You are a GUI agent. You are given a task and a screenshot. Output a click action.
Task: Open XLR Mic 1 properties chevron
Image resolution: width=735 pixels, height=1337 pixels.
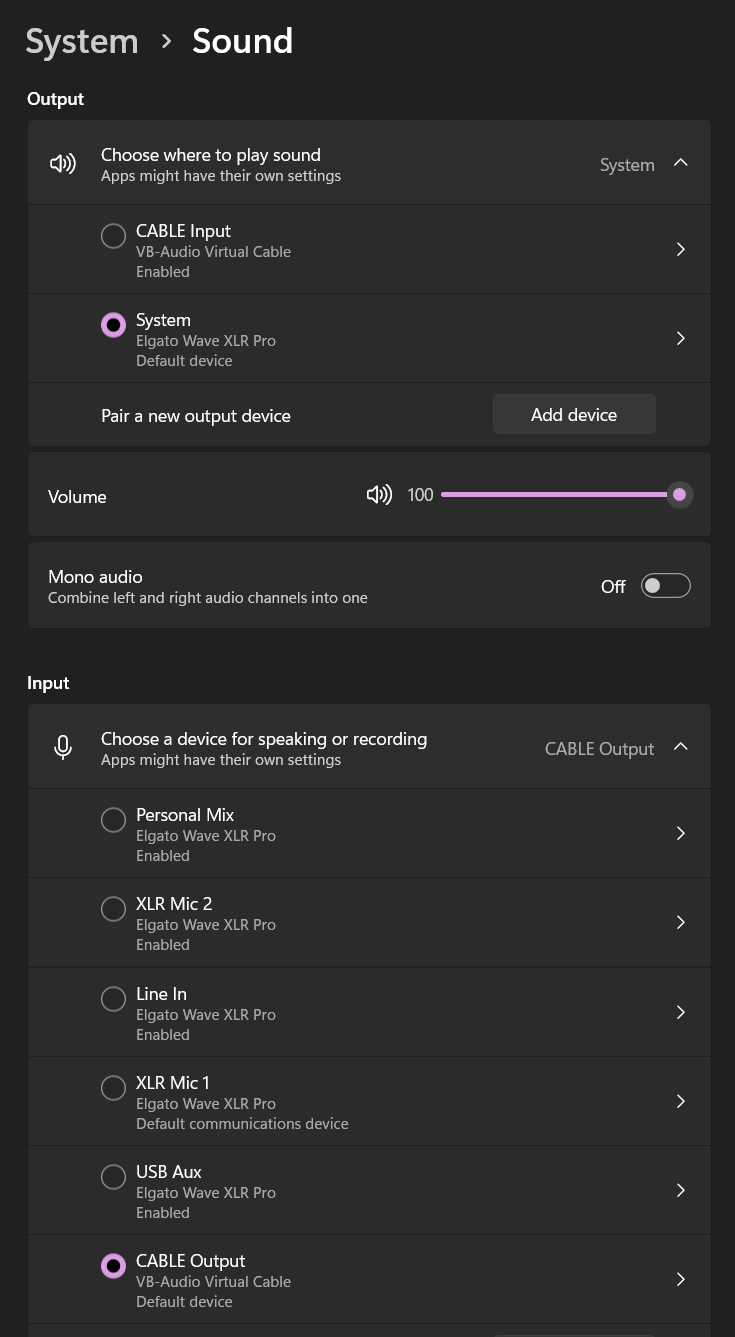point(681,1101)
